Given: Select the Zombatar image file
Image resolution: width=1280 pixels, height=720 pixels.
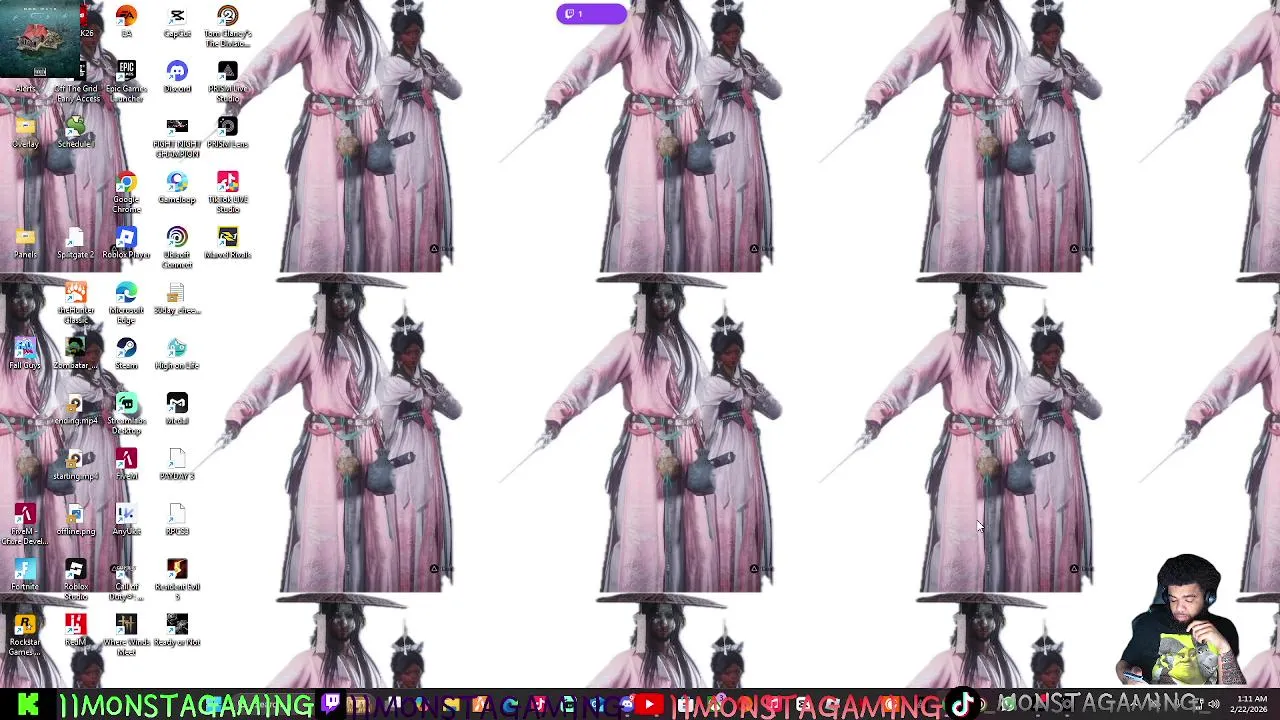Looking at the screenshot, I should [75, 353].
